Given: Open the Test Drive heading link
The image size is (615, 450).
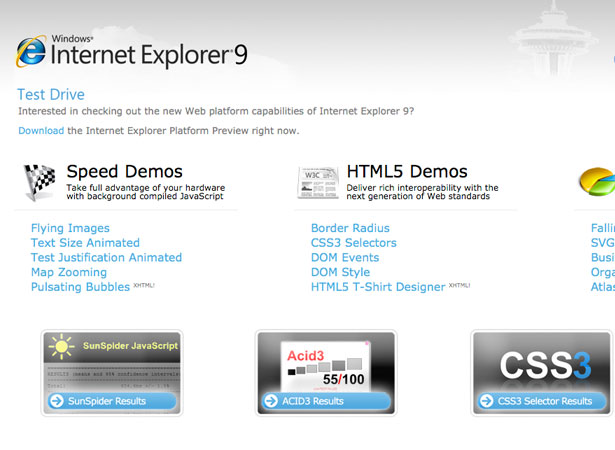Looking at the screenshot, I should (51, 95).
